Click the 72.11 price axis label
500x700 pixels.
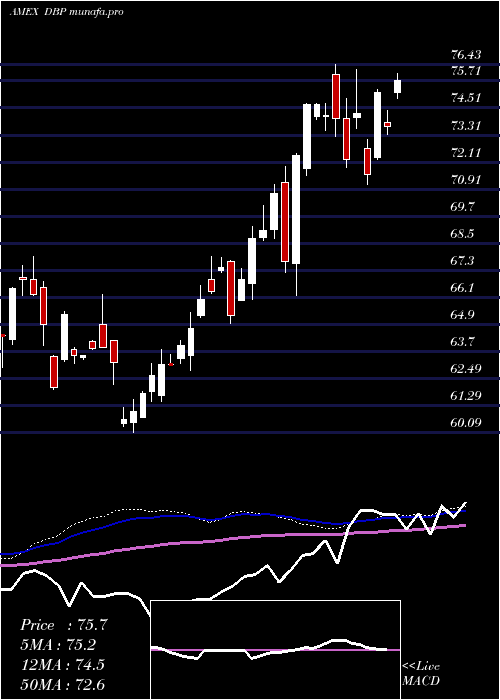click(466, 153)
